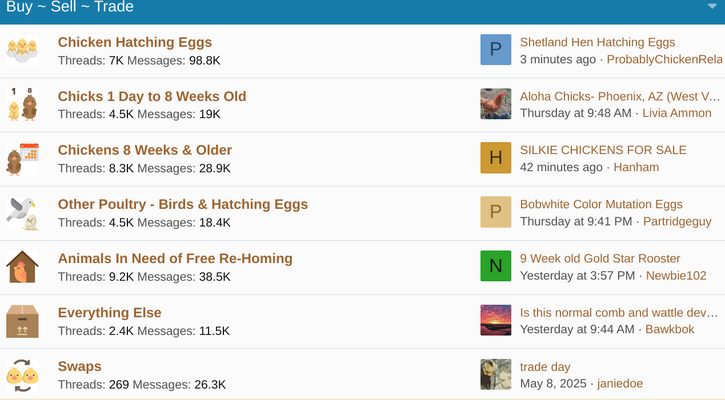
Task: Open Animals In Need of Free Re-Homing
Action: [175, 258]
